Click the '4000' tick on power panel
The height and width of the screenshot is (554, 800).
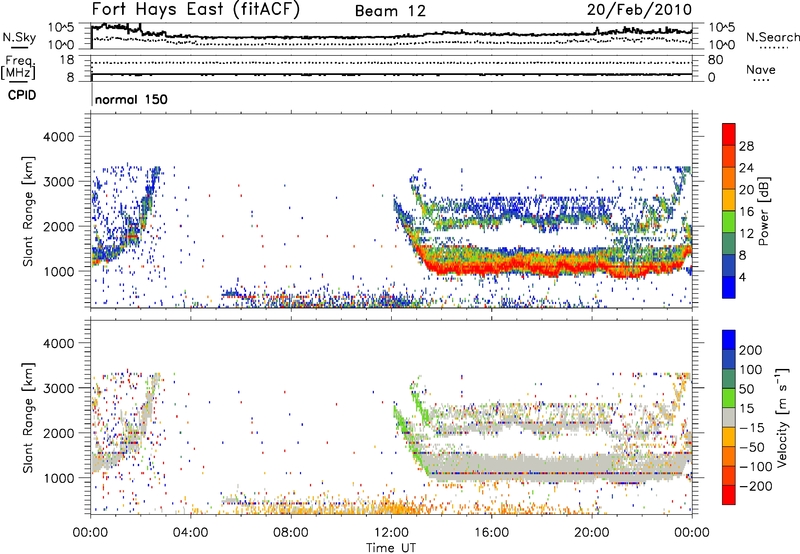point(59,137)
